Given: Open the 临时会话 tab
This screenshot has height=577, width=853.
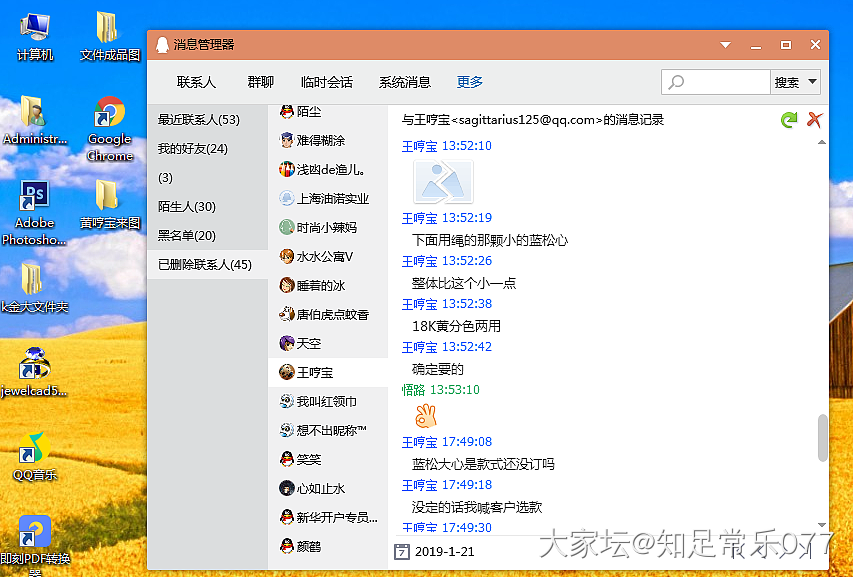Looking at the screenshot, I should point(326,82).
